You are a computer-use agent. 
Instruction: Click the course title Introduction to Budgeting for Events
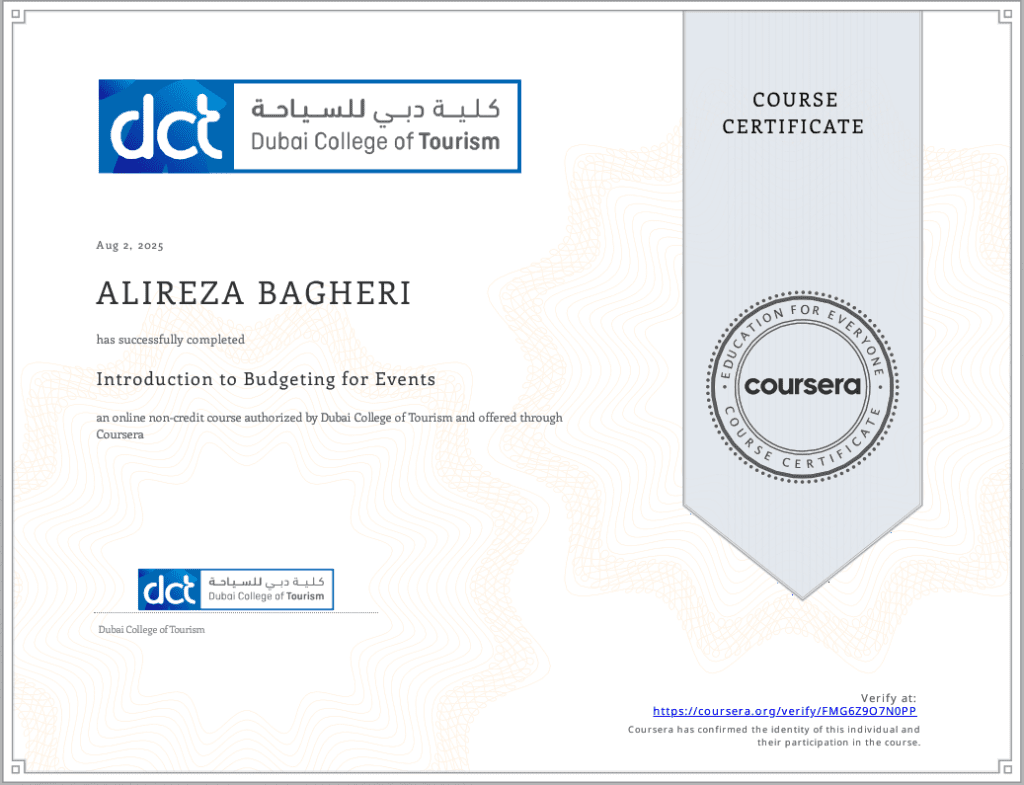[266, 379]
